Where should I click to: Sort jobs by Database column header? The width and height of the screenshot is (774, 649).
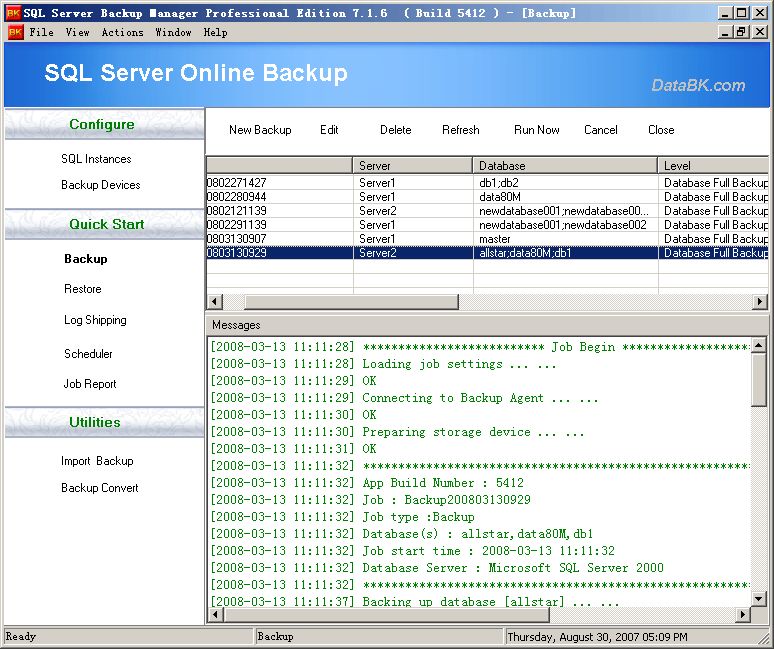coord(564,165)
